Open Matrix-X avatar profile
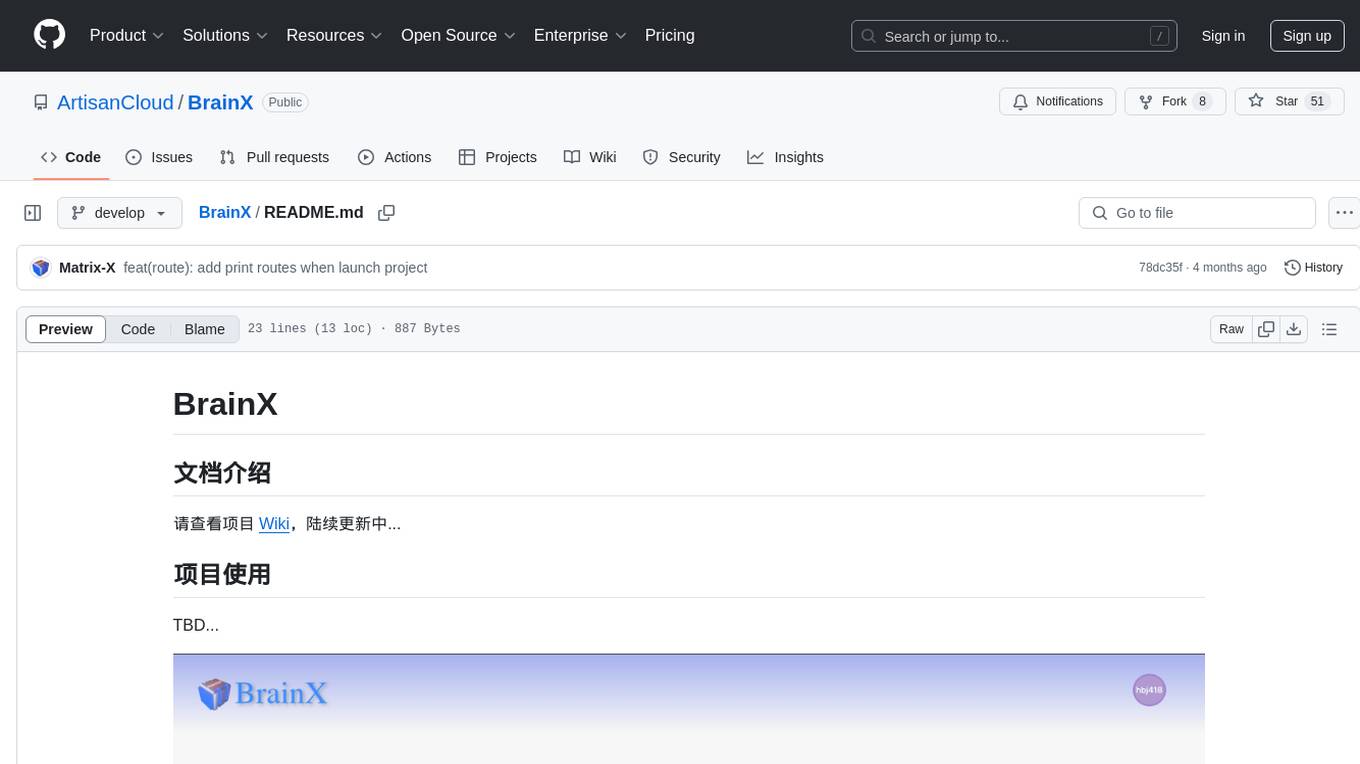Image resolution: width=1360 pixels, height=764 pixels. 41,268
